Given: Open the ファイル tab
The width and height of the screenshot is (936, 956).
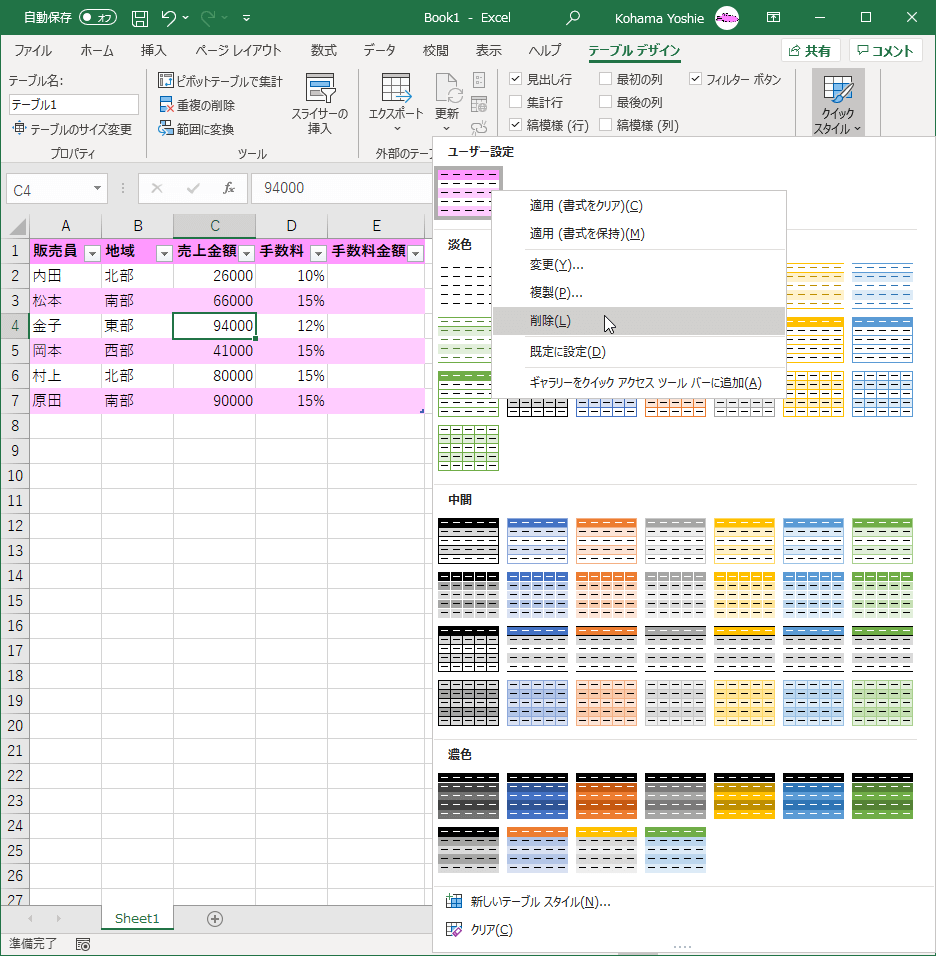Looking at the screenshot, I should pos(33,51).
